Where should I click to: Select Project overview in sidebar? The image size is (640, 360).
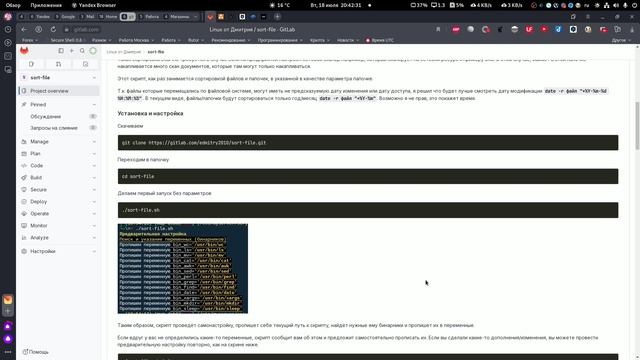pos(59,91)
